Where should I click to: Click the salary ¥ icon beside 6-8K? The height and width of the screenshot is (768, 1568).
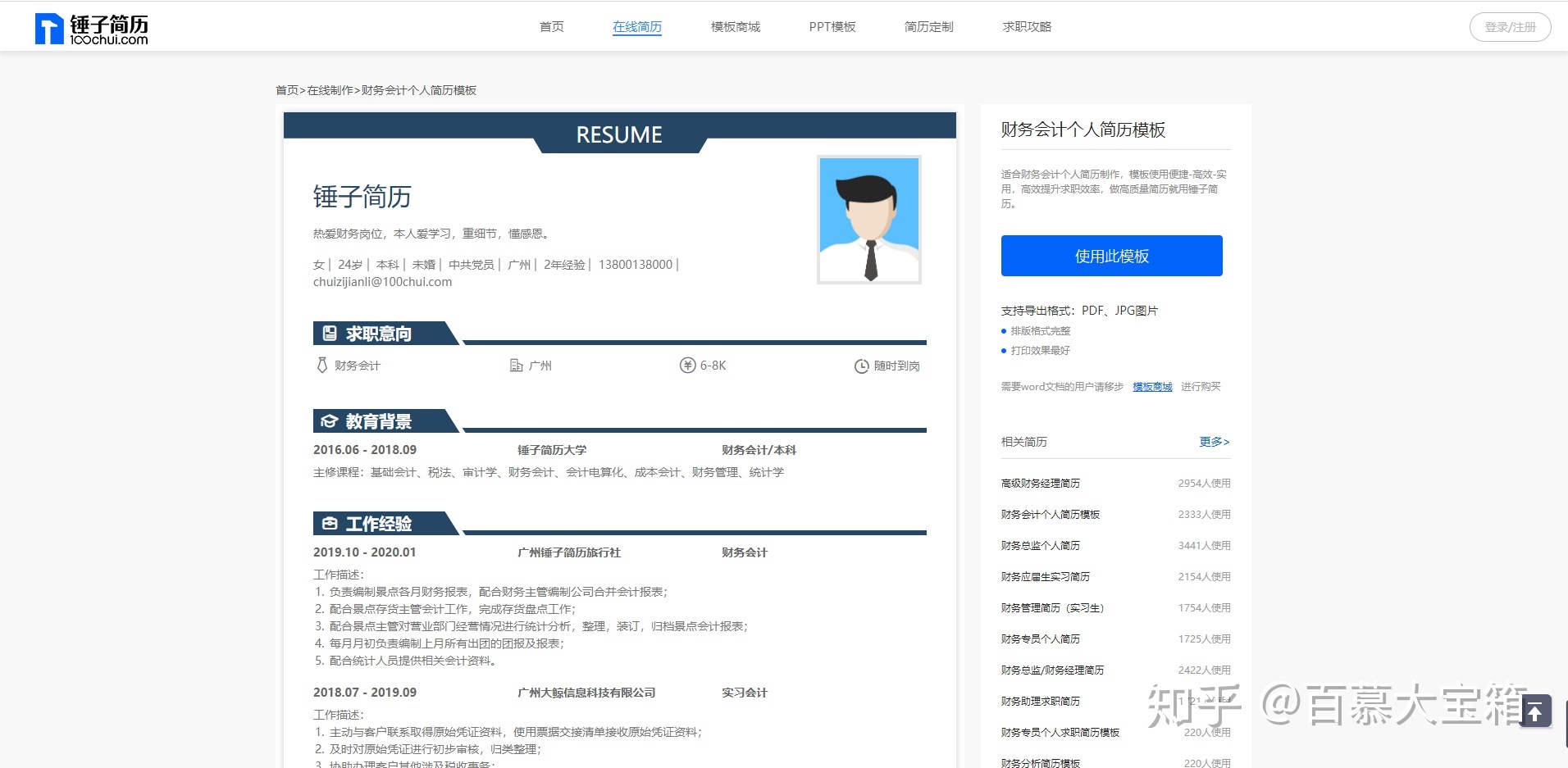tap(688, 366)
